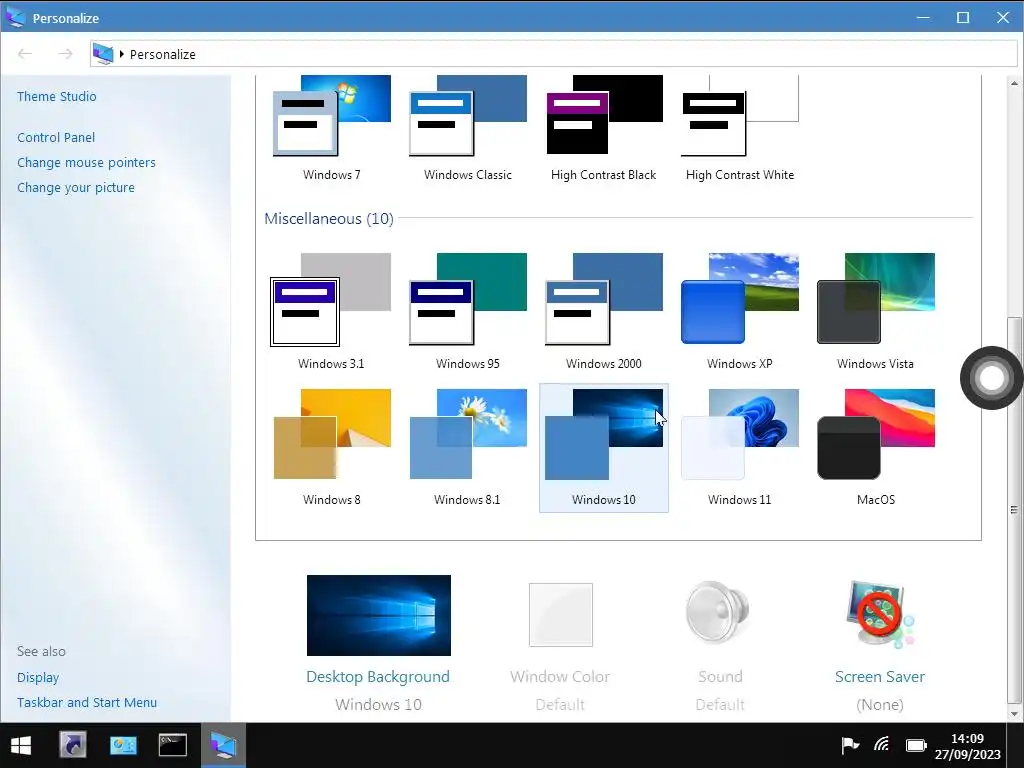Click the battery tray icon
Viewport: 1024px width, 768px height.
(916, 745)
